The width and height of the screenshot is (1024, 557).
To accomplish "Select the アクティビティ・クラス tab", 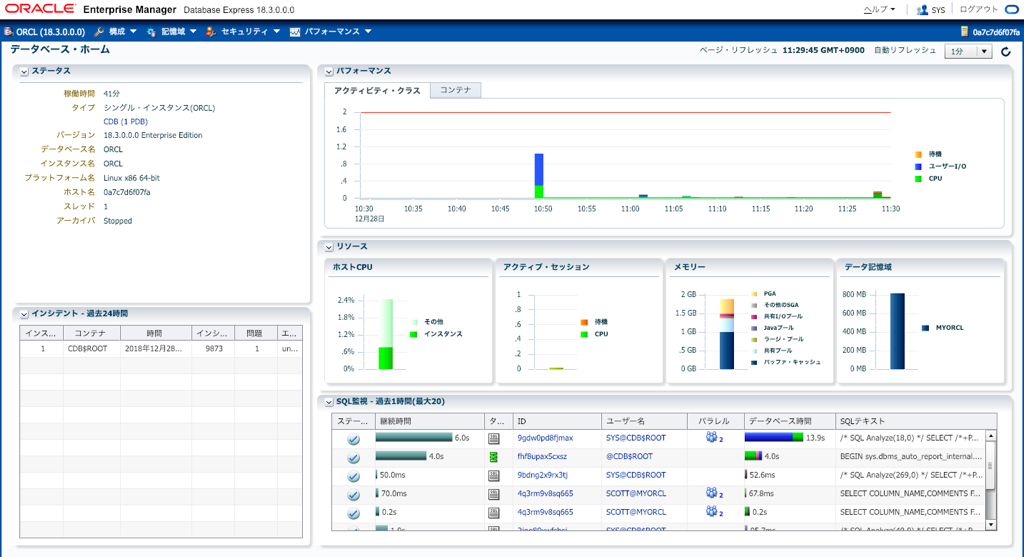I will click(x=377, y=91).
